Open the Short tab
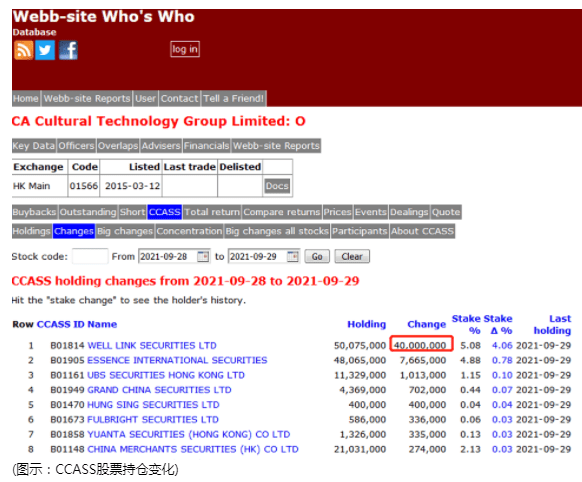The width and height of the screenshot is (582, 482). [133, 212]
